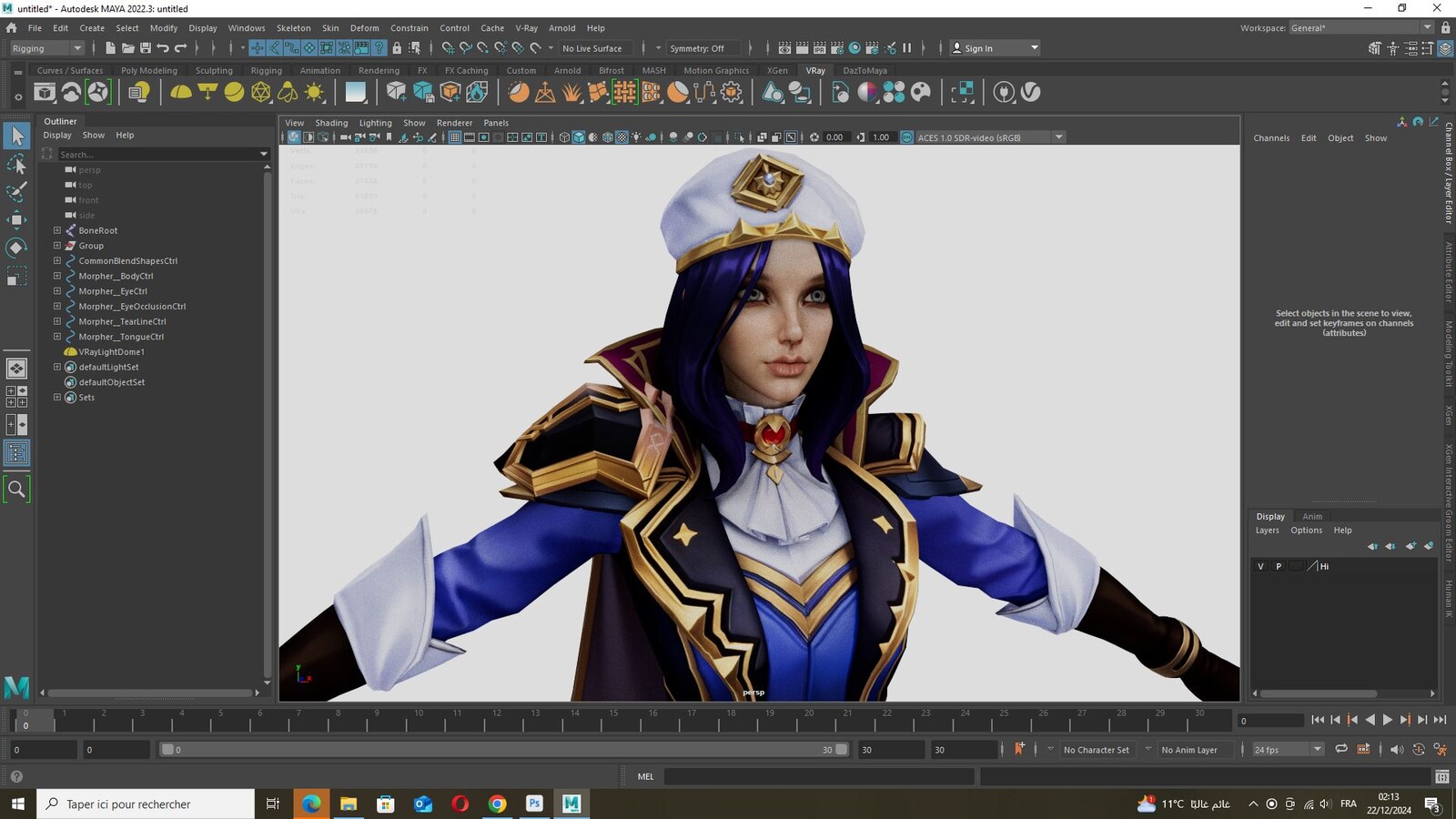Click the range slider bar handle

coord(504,750)
